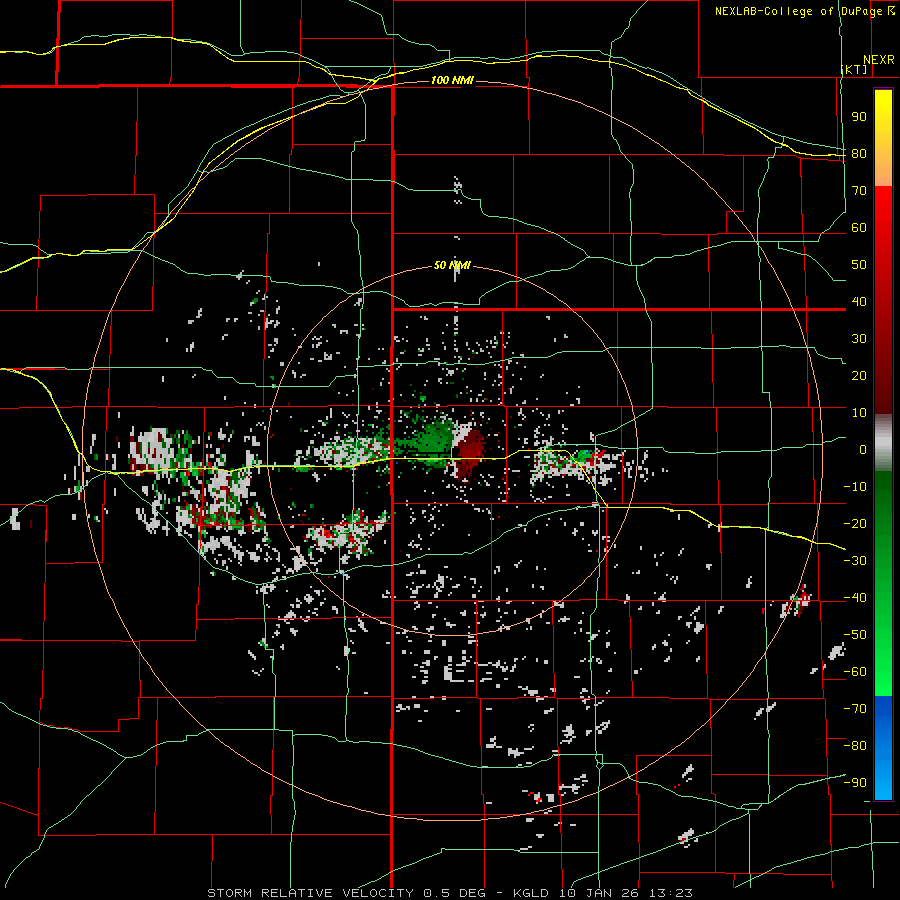Click the -70 value on velocity scale
The image size is (900, 900).
[x=855, y=709]
